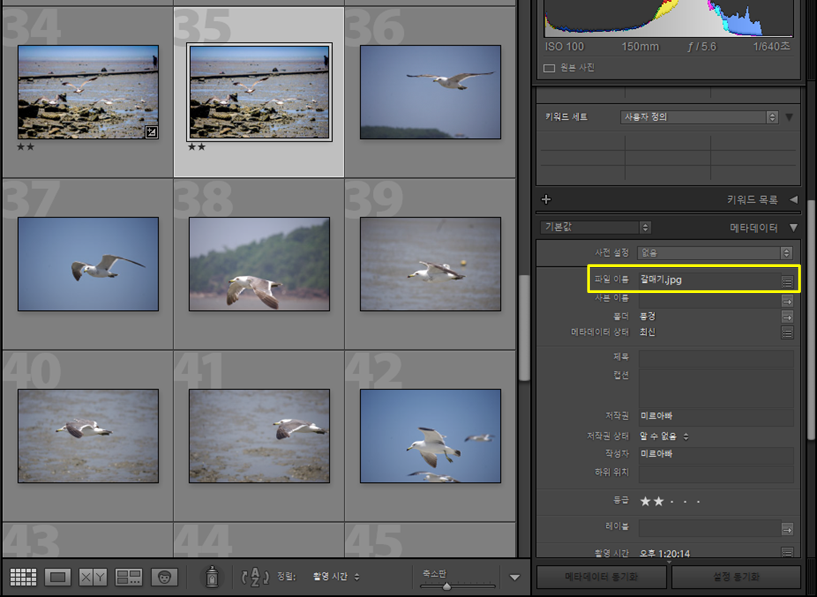817x597 pixels.
Task: Open the XY Compare view
Action: pyautogui.click(x=93, y=577)
